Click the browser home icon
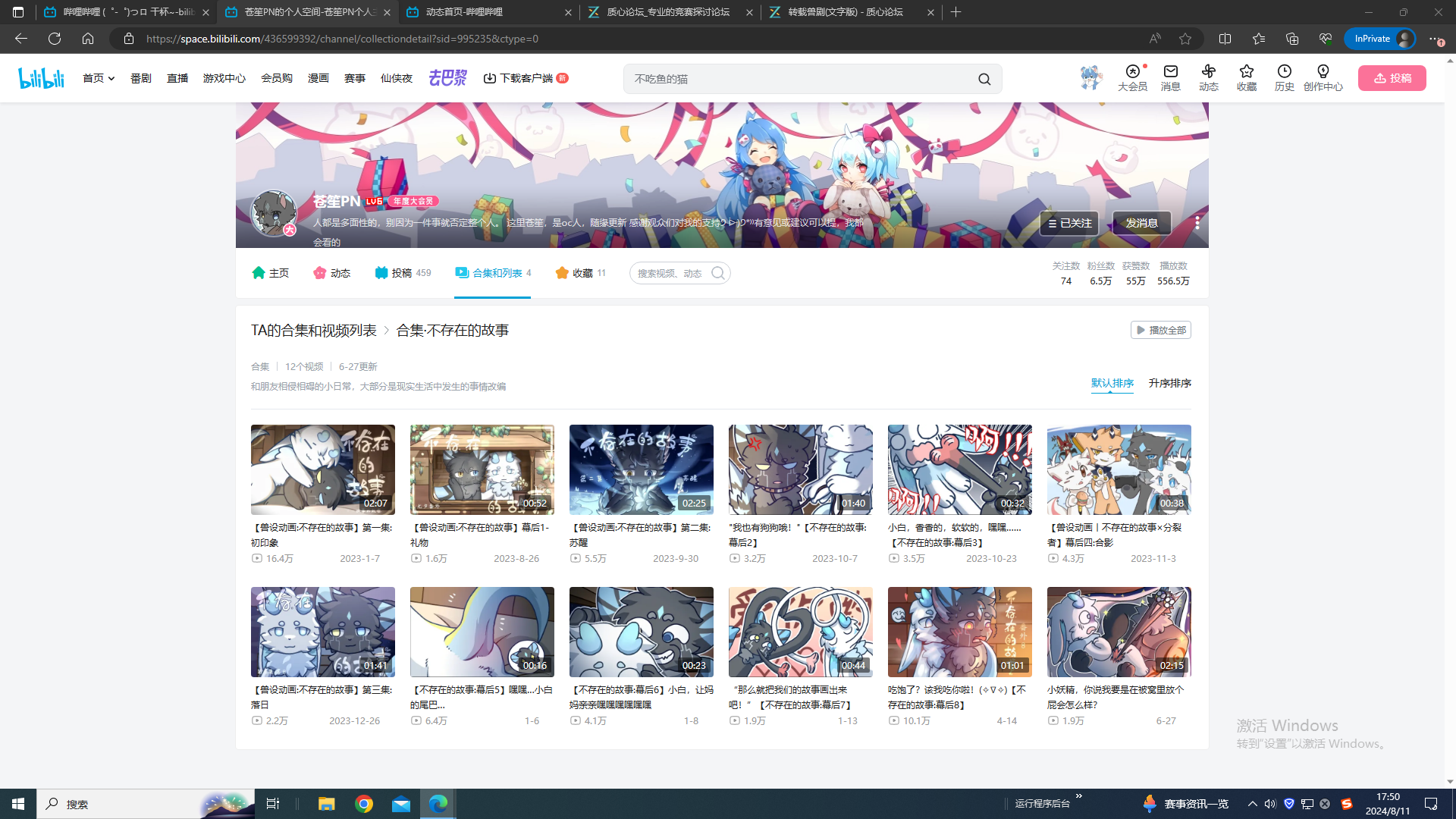This screenshot has width=1456, height=819. (x=88, y=39)
